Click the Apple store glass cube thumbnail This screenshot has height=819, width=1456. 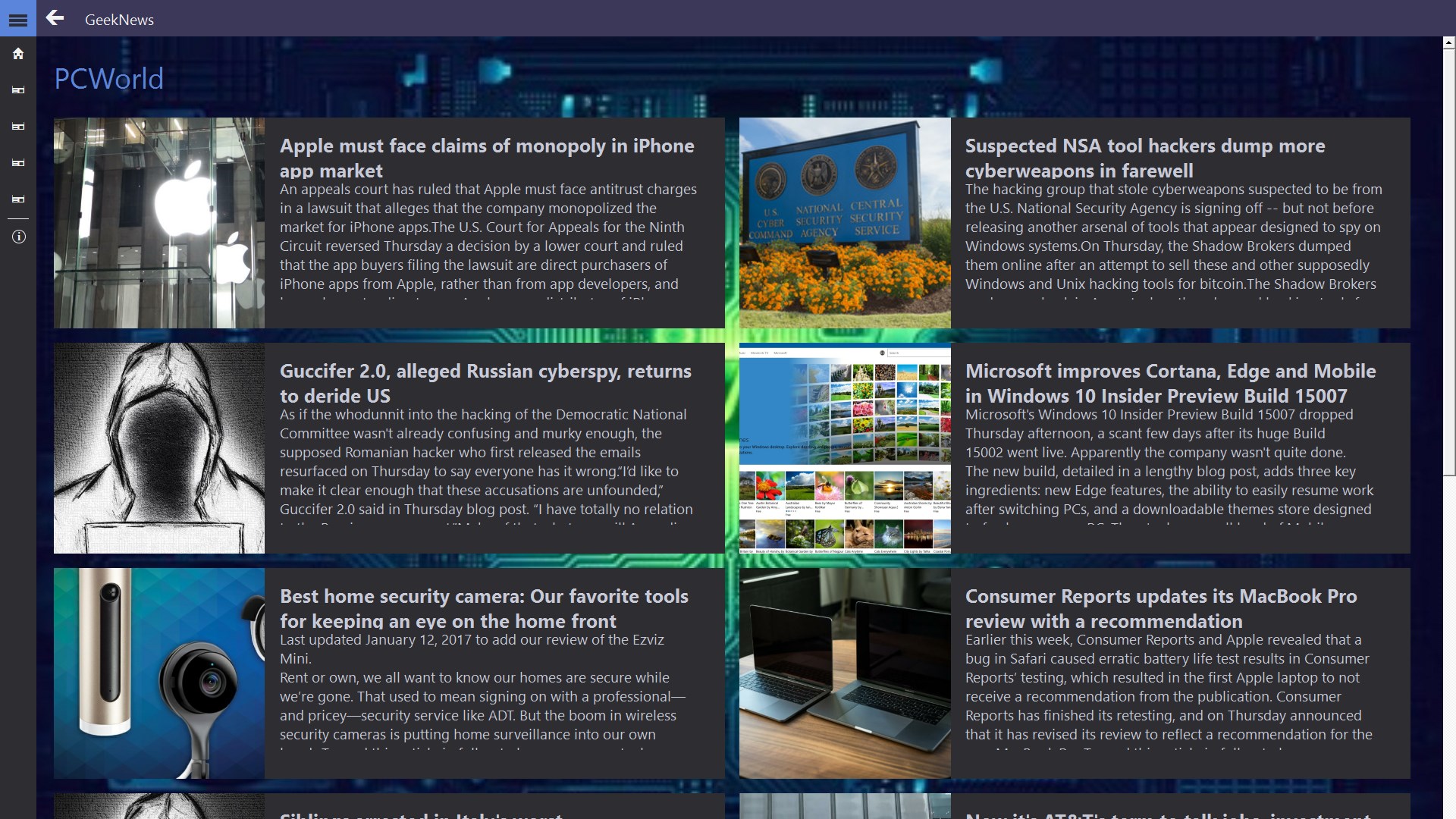[x=159, y=223]
